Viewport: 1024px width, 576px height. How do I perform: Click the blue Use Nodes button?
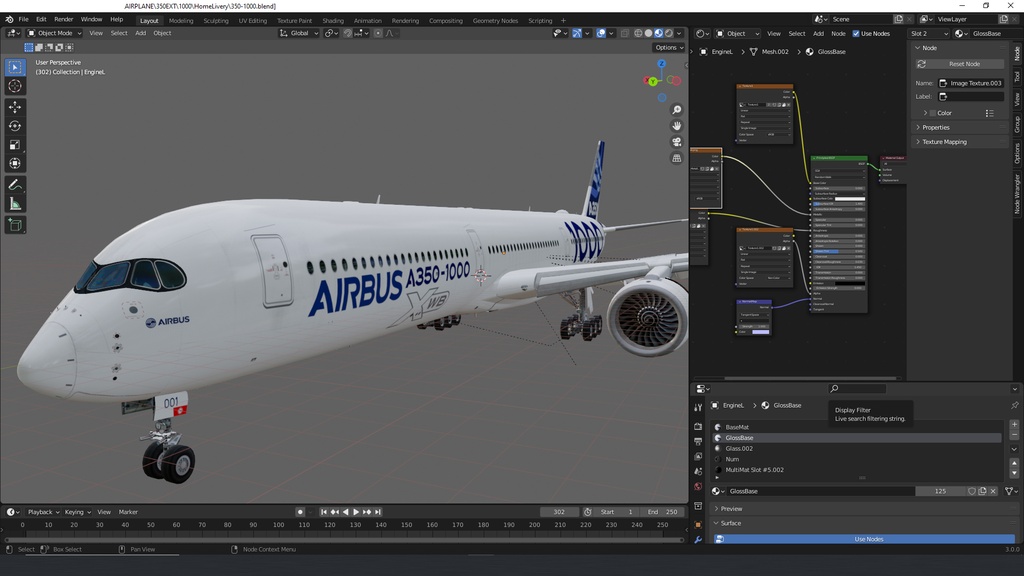point(868,539)
